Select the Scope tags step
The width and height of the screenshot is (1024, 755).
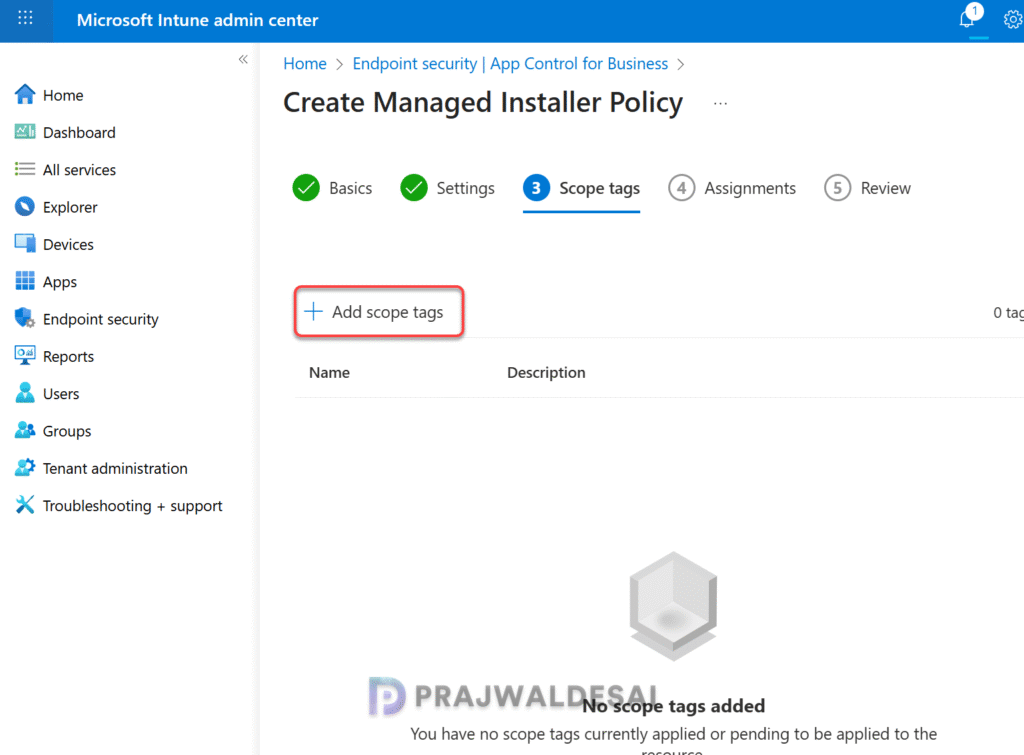581,188
